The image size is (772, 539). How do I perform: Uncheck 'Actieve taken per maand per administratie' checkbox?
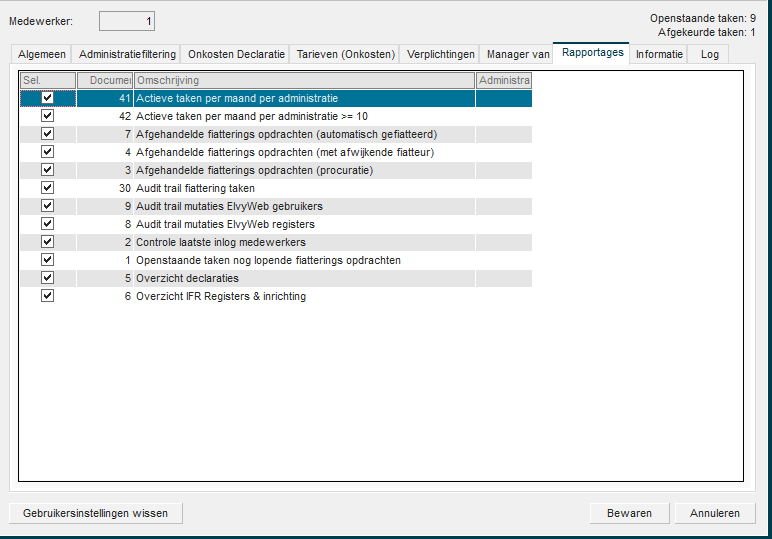[x=47, y=98]
